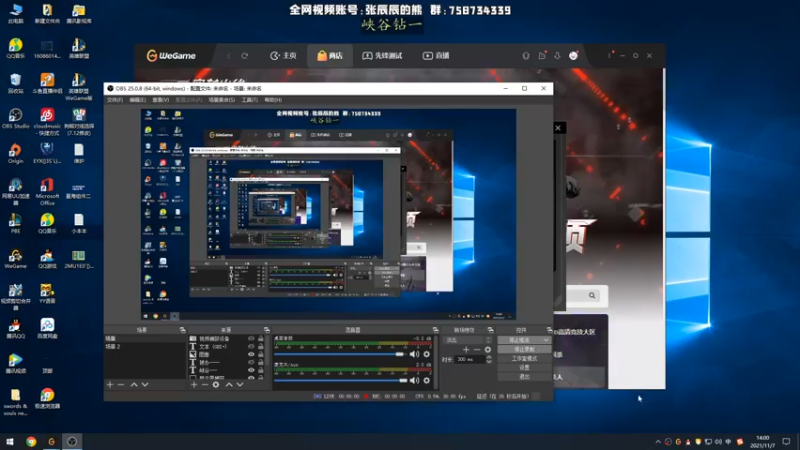800x450 pixels.
Task: Open Chrome from the taskbar
Action: coord(31,441)
